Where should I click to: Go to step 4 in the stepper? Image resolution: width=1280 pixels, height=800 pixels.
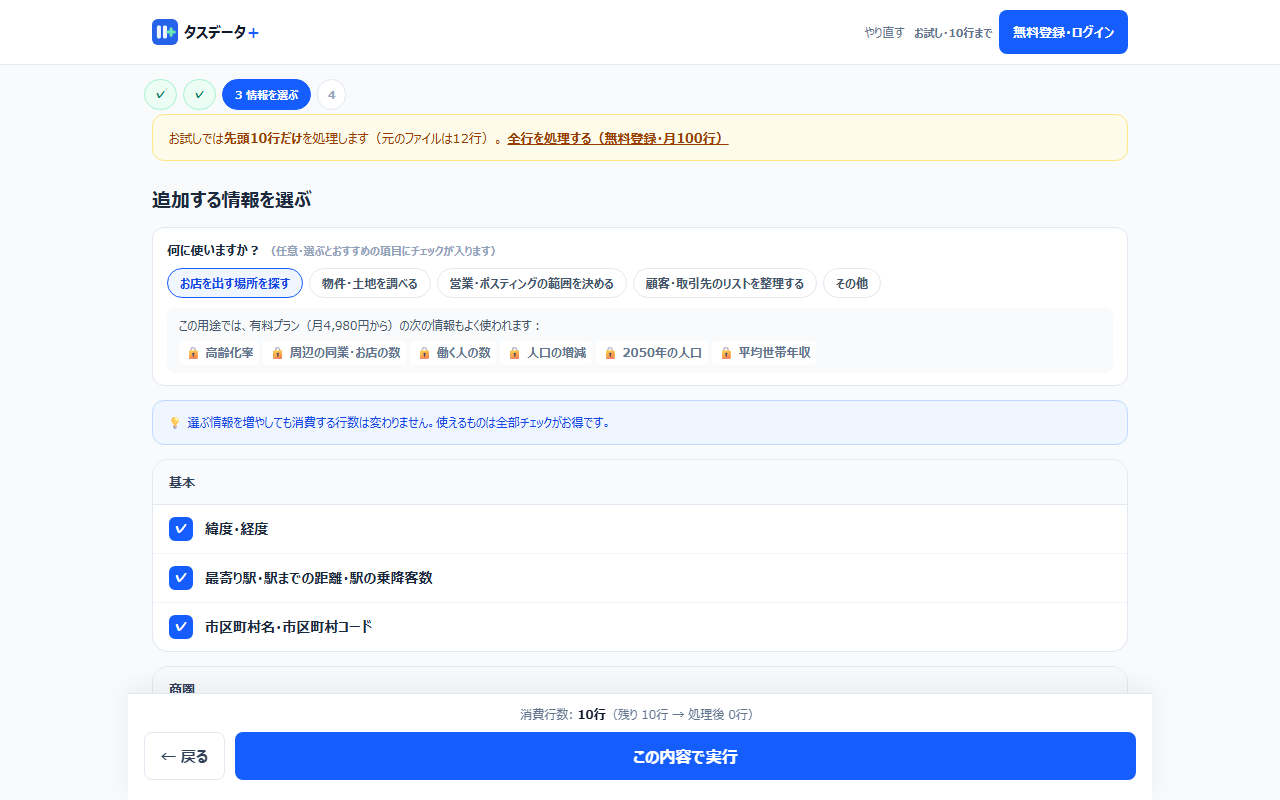coord(332,94)
